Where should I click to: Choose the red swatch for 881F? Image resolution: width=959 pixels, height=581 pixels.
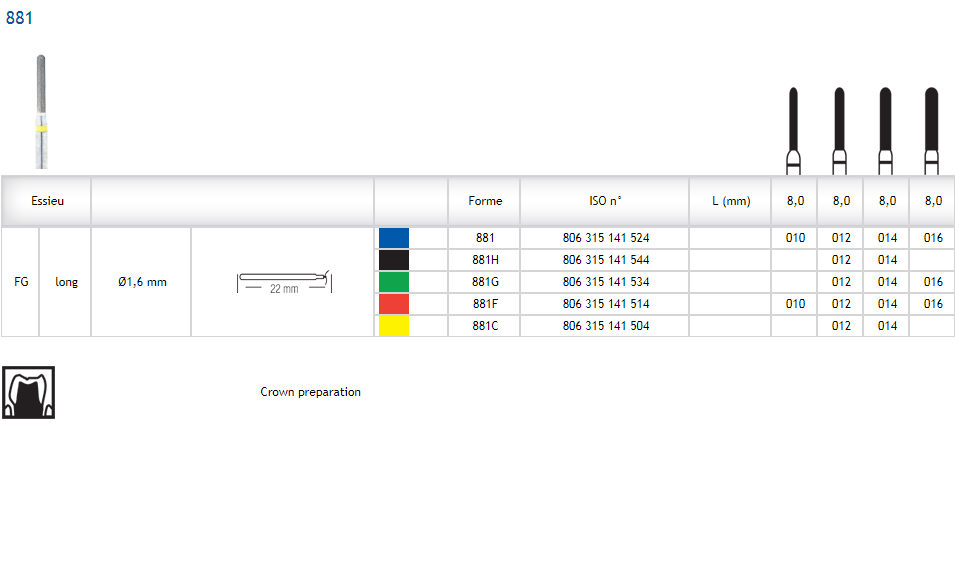tap(394, 304)
